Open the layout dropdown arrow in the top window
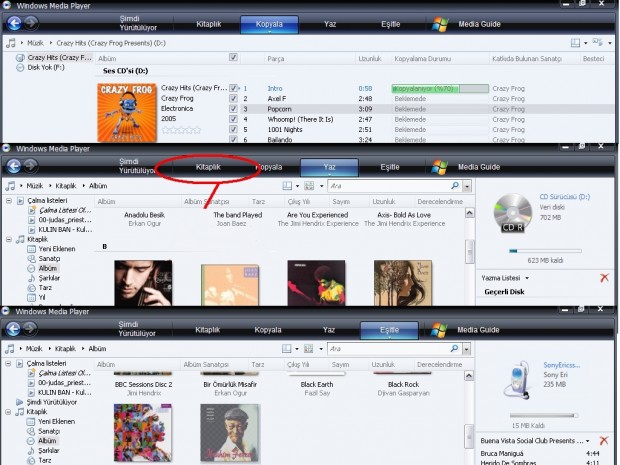 (586, 43)
